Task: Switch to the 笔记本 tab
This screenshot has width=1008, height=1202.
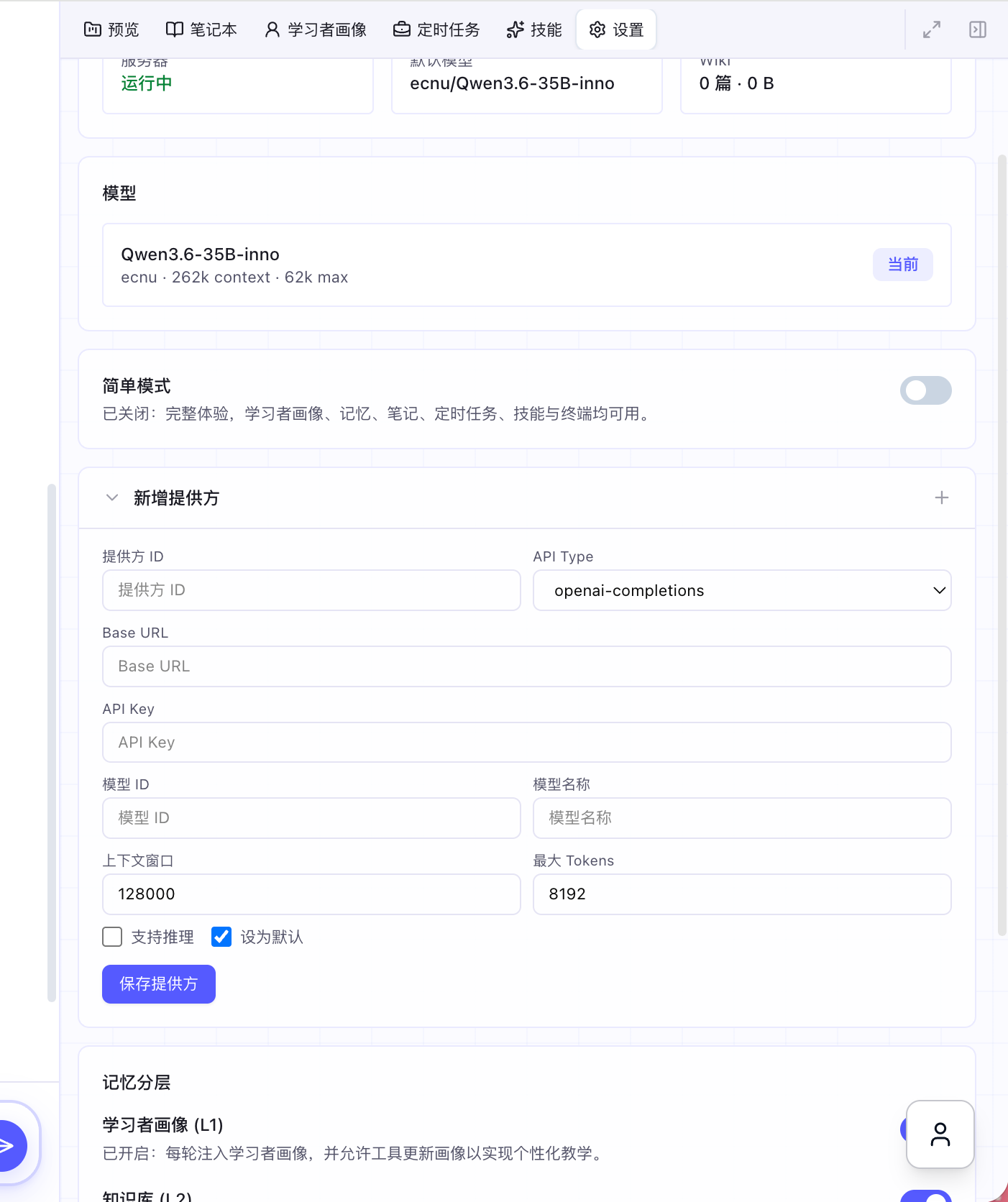Action: [x=201, y=29]
